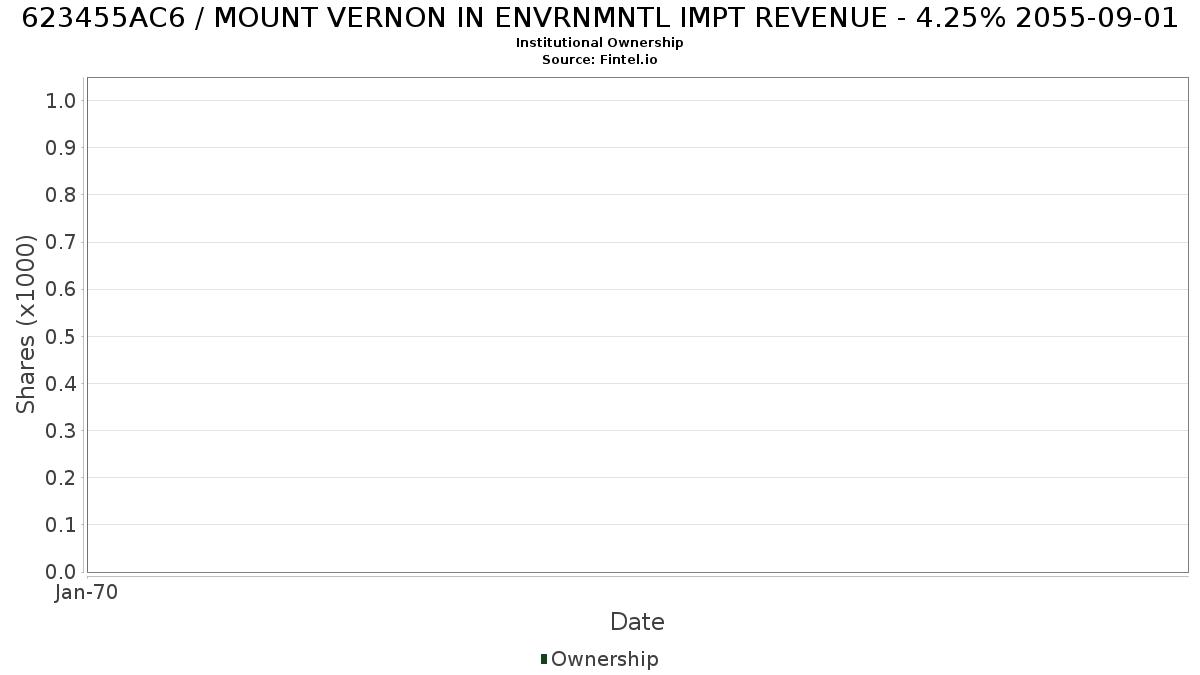The width and height of the screenshot is (1200, 675).
Task: Click the 0.3 y-axis tick label
Action: tap(61, 430)
